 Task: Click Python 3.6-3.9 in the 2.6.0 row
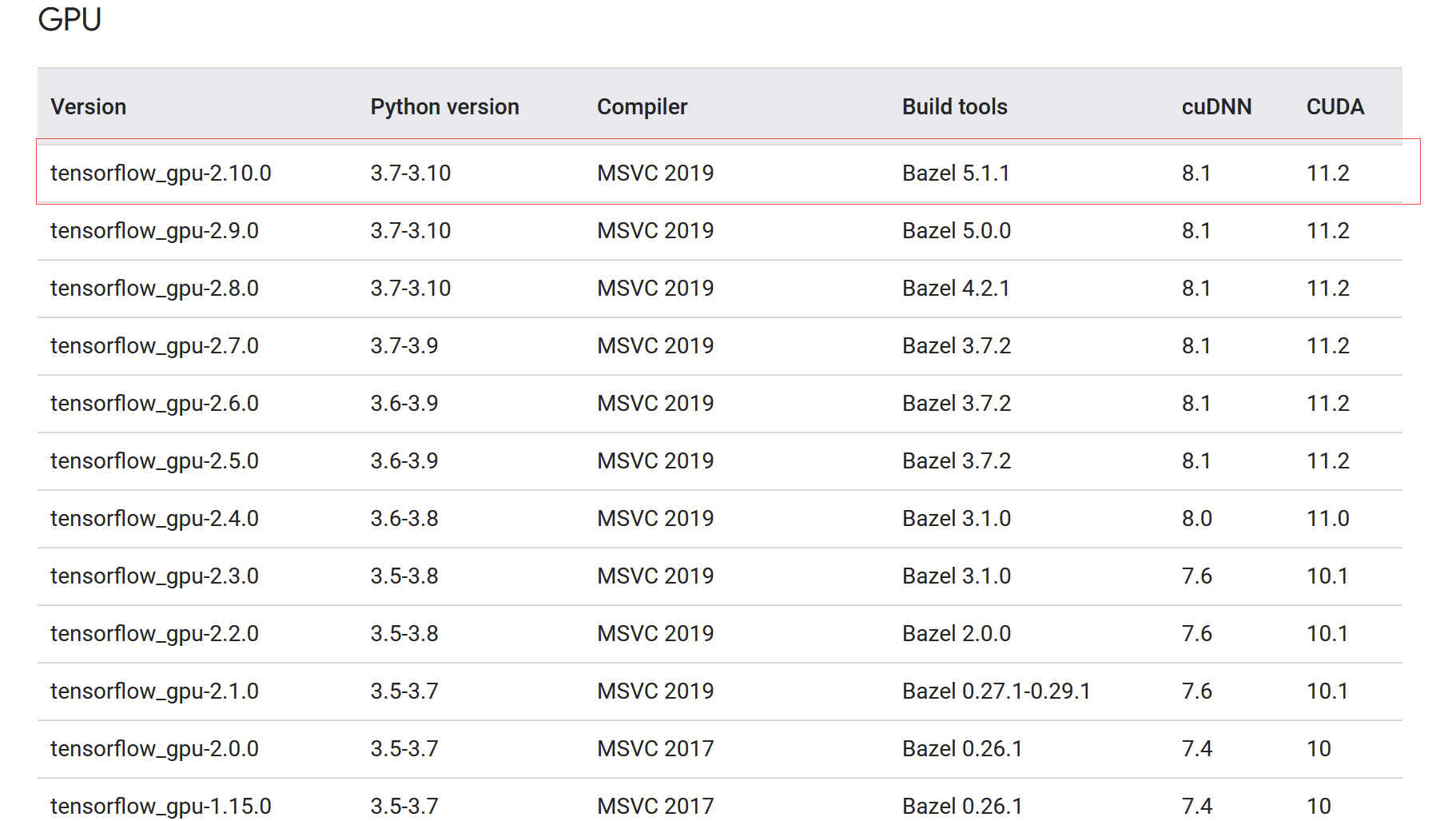tap(404, 403)
